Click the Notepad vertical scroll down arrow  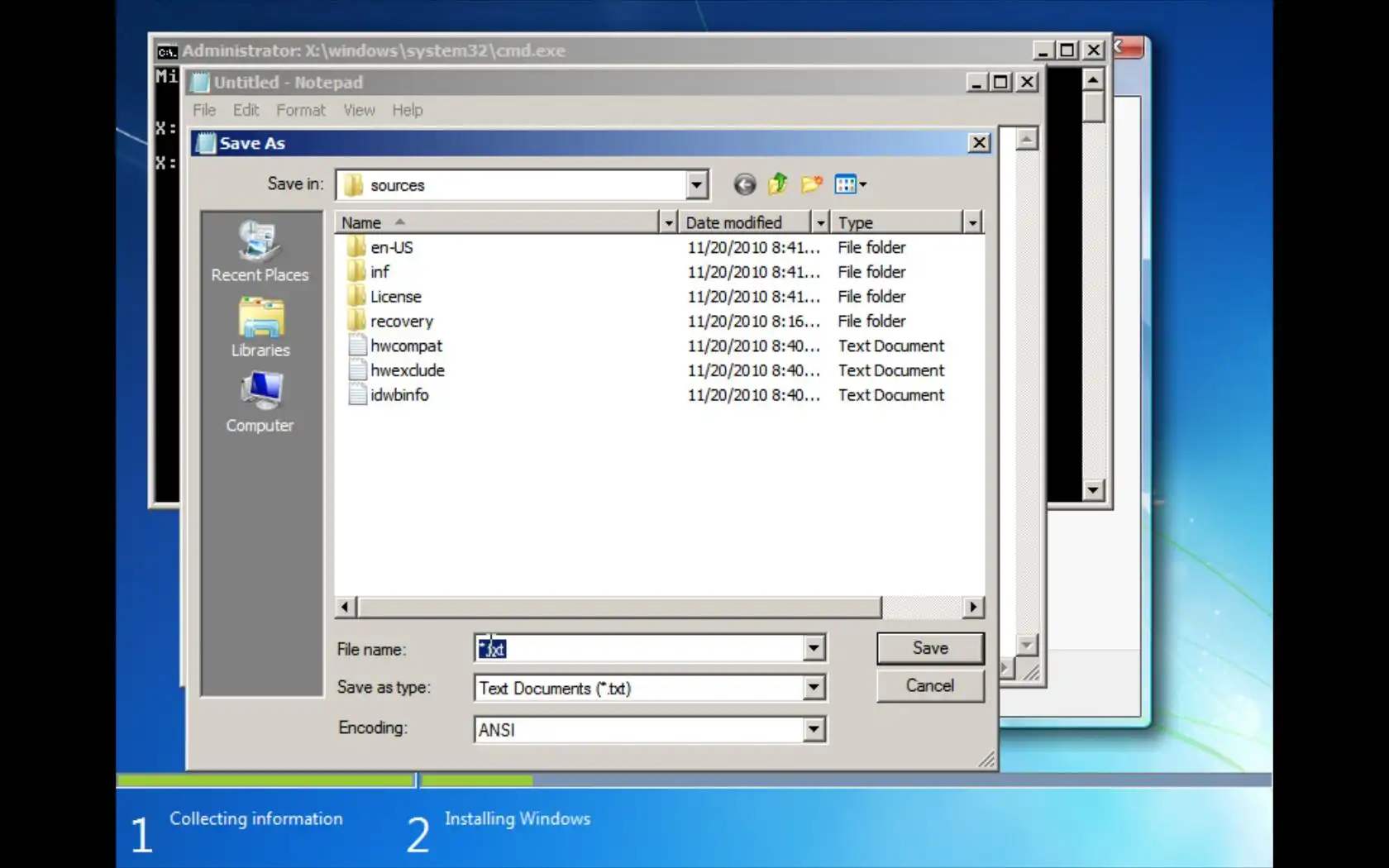pos(1026,645)
